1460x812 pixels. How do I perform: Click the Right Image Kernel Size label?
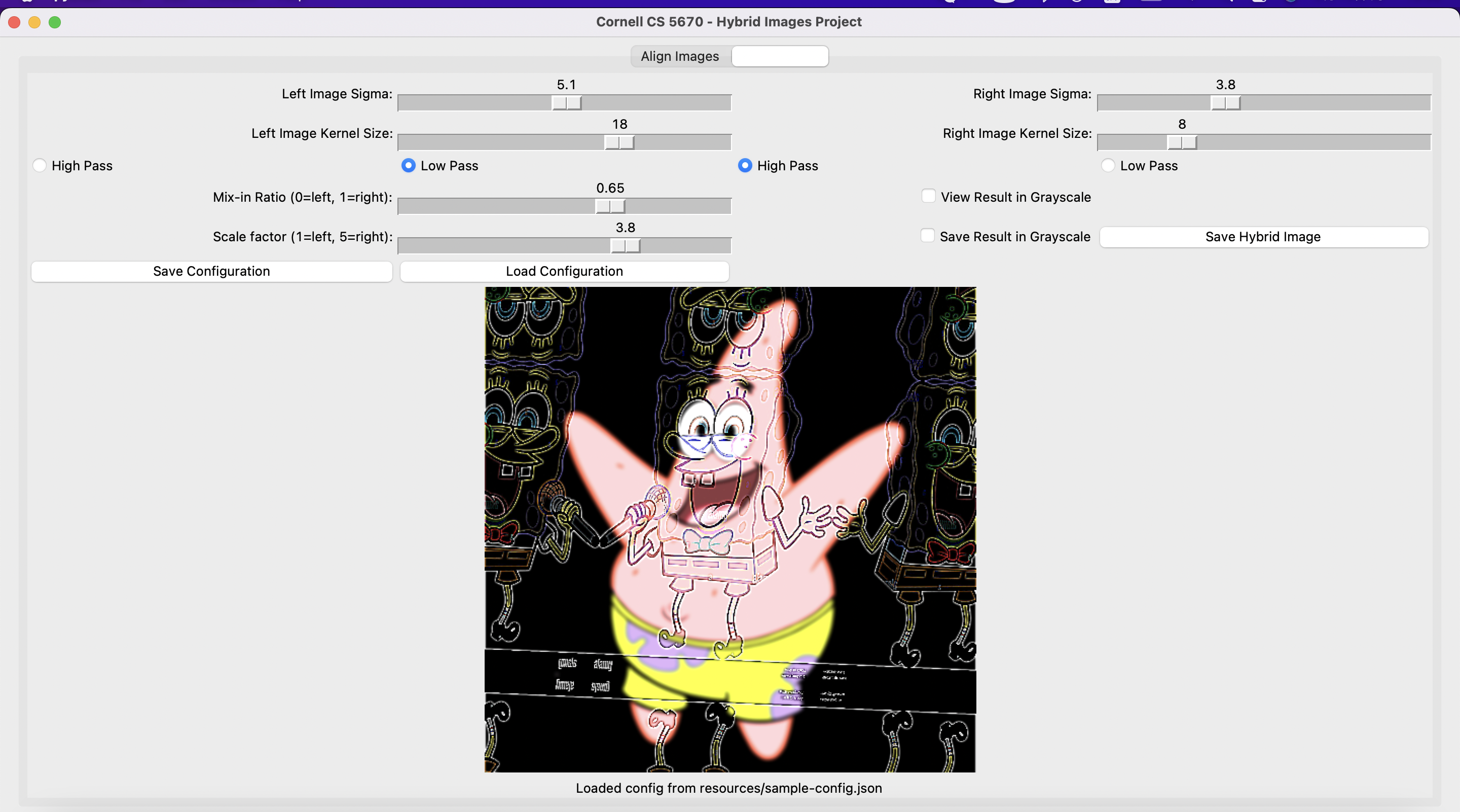[1017, 133]
